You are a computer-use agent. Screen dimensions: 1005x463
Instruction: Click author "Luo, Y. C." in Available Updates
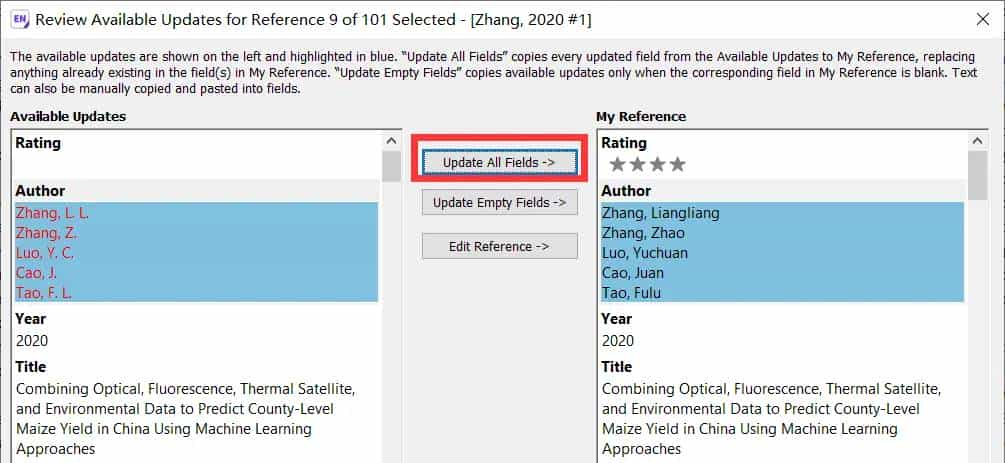click(44, 253)
